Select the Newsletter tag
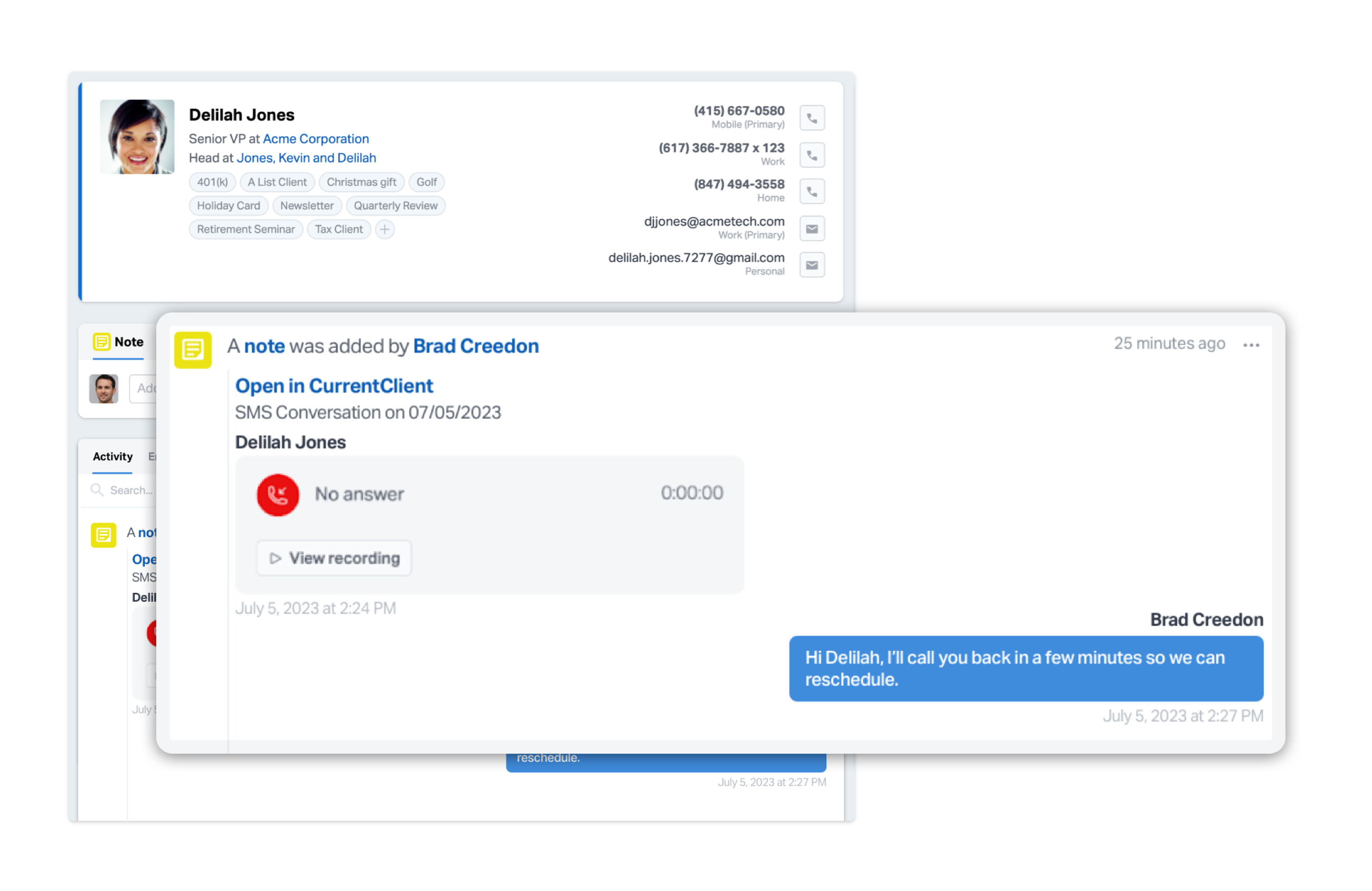 [x=307, y=206]
